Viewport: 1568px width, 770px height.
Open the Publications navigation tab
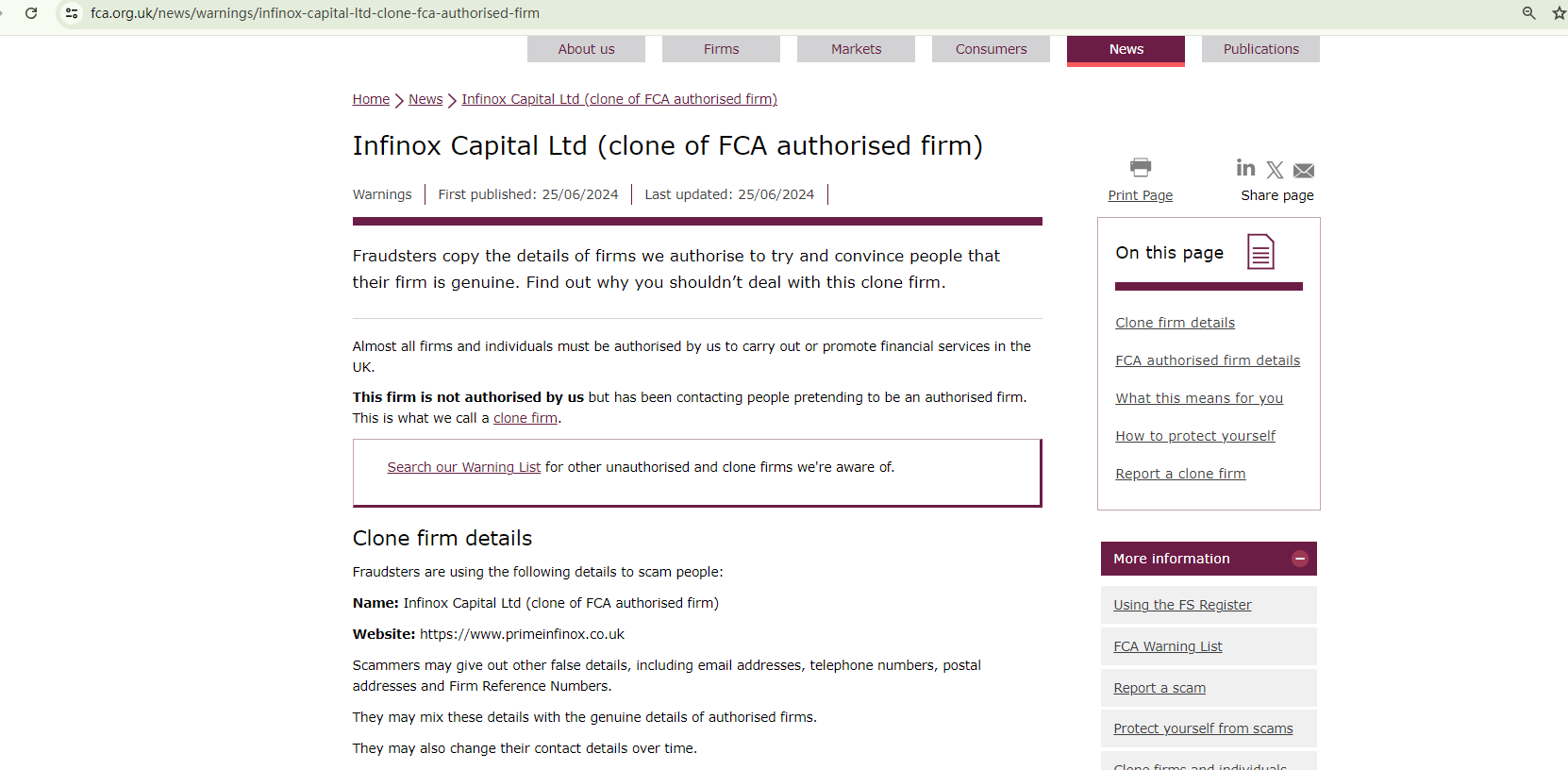click(1260, 49)
